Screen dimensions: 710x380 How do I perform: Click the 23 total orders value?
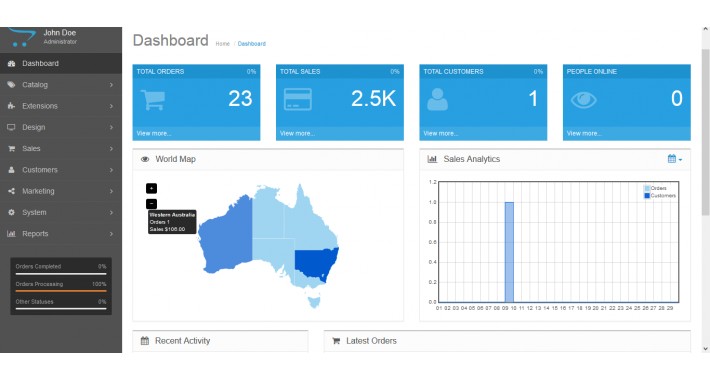pyautogui.click(x=240, y=99)
